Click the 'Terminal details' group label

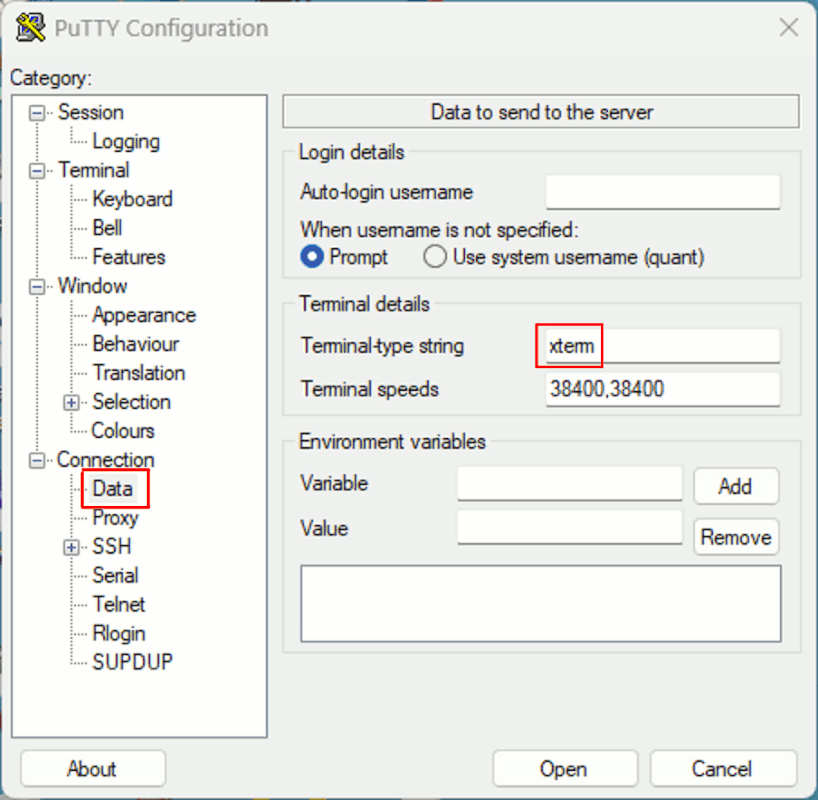[x=364, y=304]
